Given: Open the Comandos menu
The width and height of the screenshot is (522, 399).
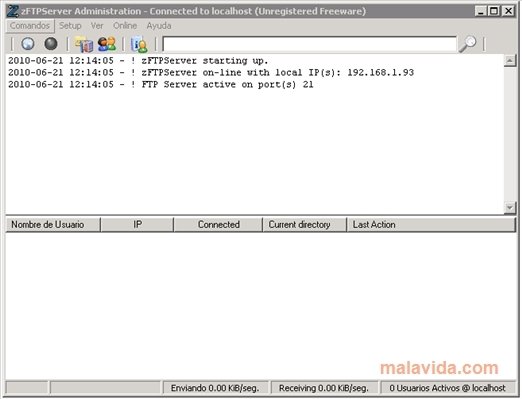Looking at the screenshot, I should click(x=30, y=26).
